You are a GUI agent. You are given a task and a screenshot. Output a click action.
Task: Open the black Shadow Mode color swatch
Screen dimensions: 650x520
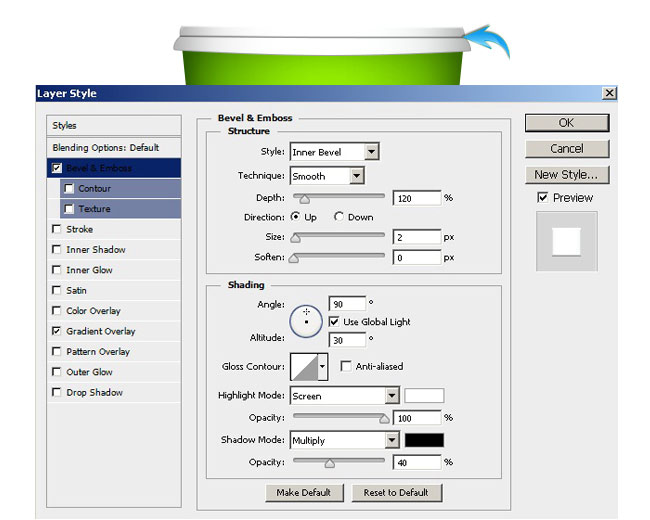[x=424, y=440]
